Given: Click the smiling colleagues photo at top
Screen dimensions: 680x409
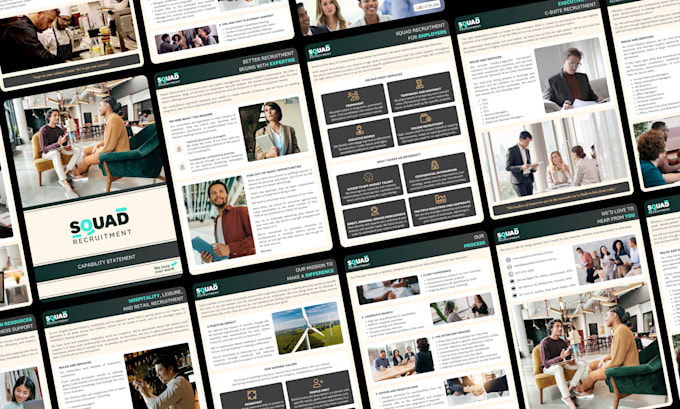Looking at the screenshot, I should (x=370, y=15).
